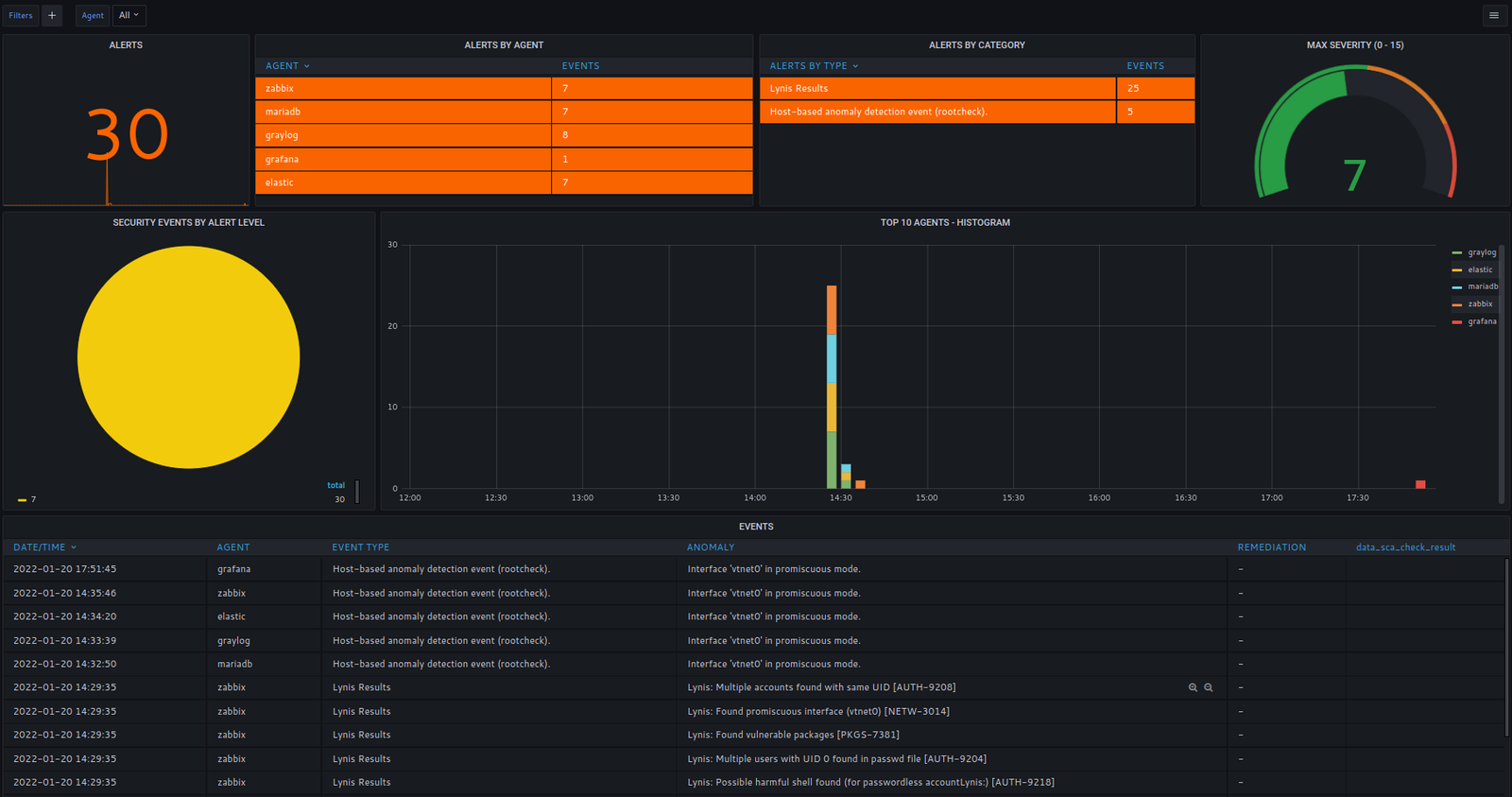Click the elastic color swatch in legend
The width and height of the screenshot is (1512, 797).
point(1456,270)
